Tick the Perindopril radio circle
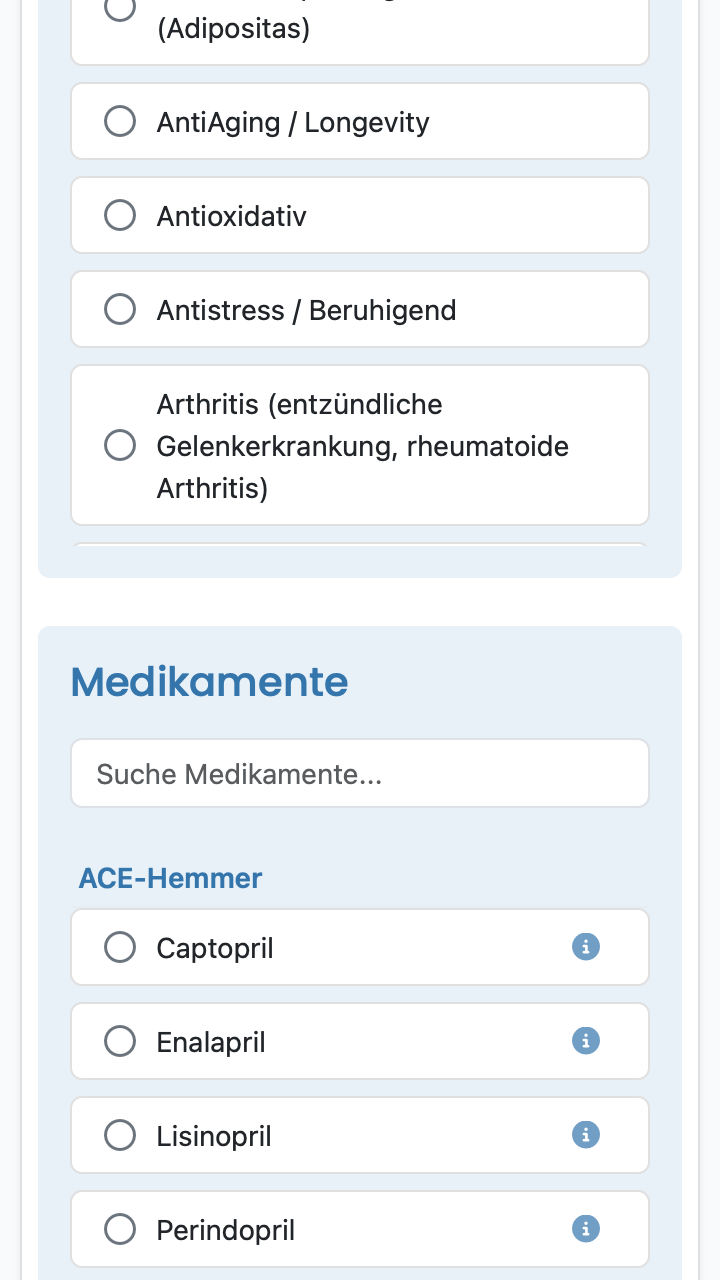Viewport: 720px width, 1280px height. tap(120, 1229)
